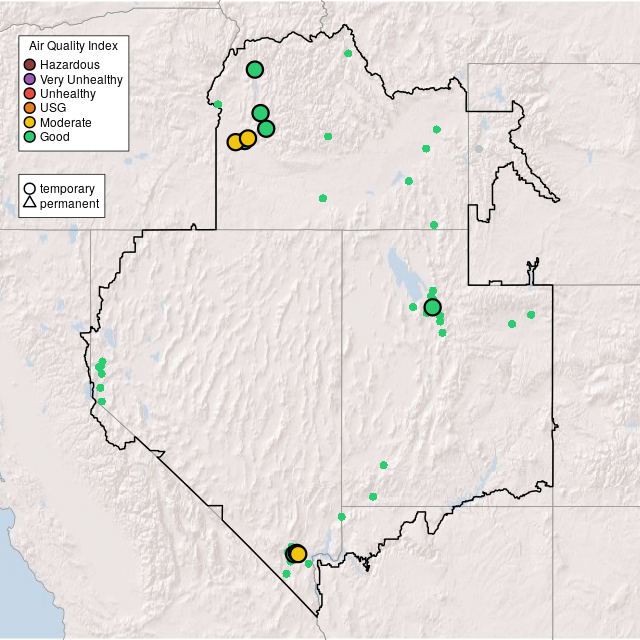Click the Air Quality Index legend title

coord(74,46)
